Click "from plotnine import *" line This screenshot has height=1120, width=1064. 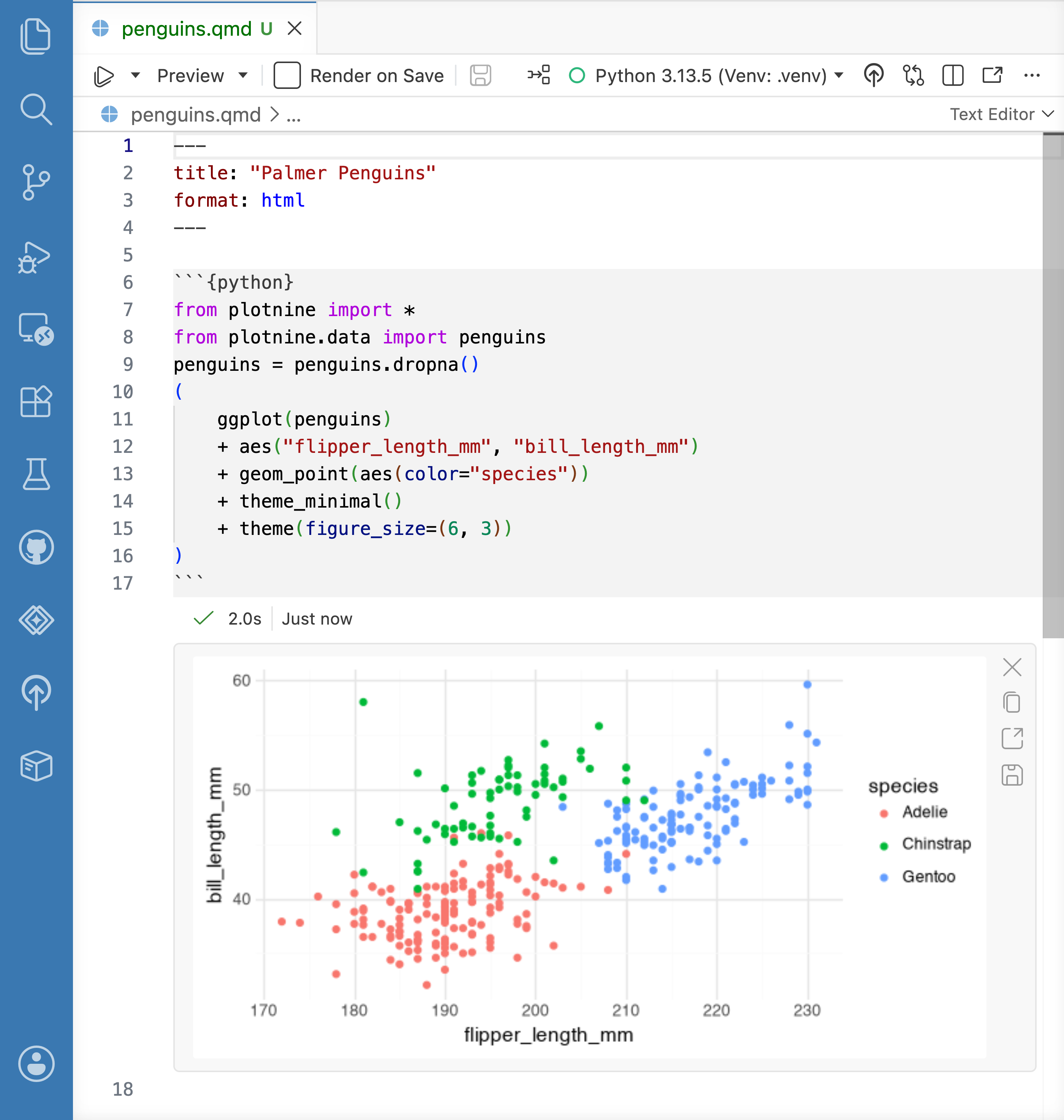294,310
